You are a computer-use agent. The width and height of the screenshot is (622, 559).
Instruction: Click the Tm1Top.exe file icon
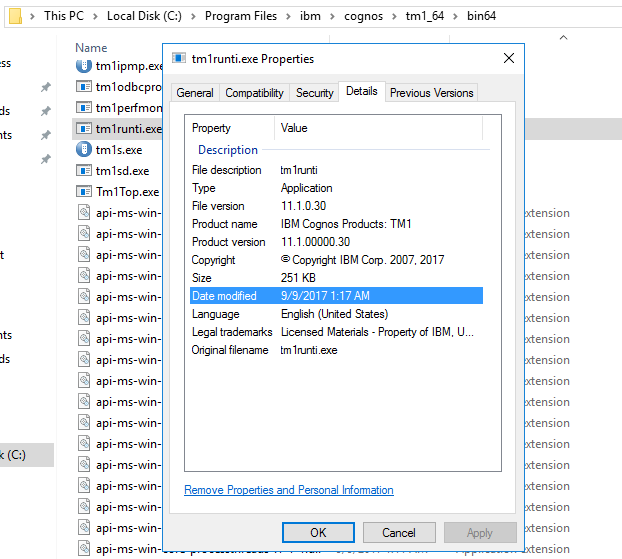(x=84, y=191)
